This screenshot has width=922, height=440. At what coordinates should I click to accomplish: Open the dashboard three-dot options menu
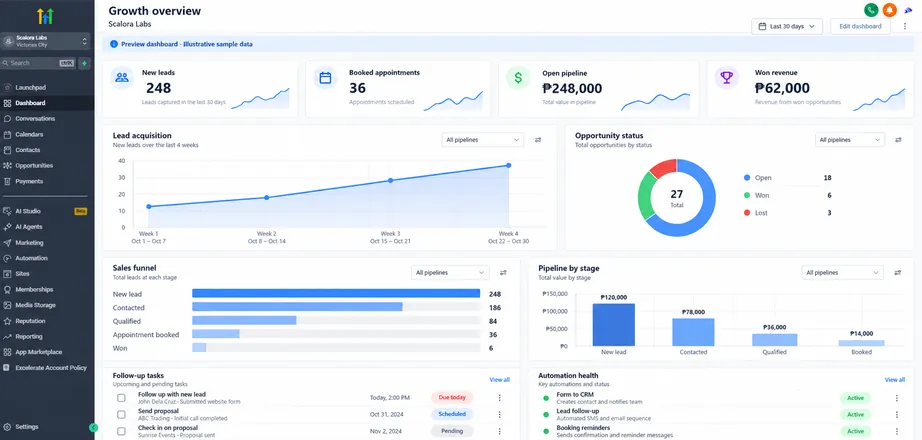click(x=905, y=26)
